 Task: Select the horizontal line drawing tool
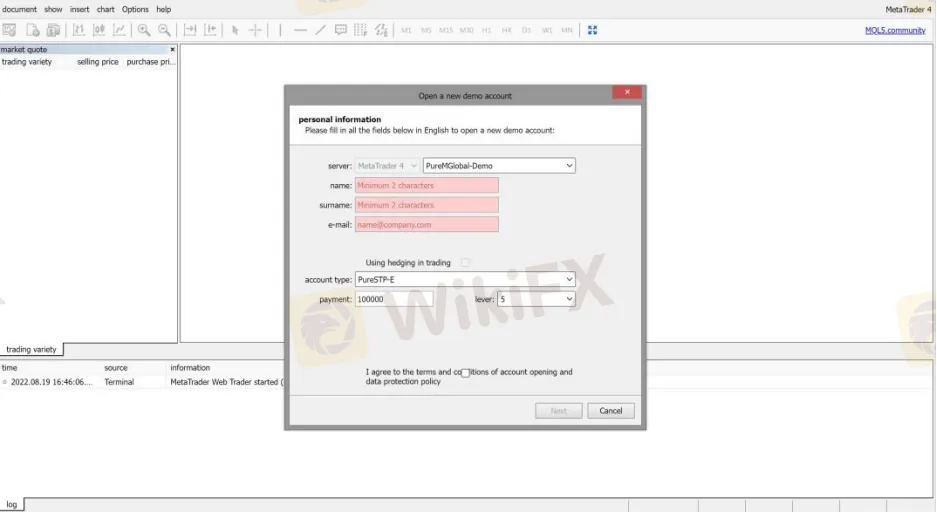click(300, 30)
